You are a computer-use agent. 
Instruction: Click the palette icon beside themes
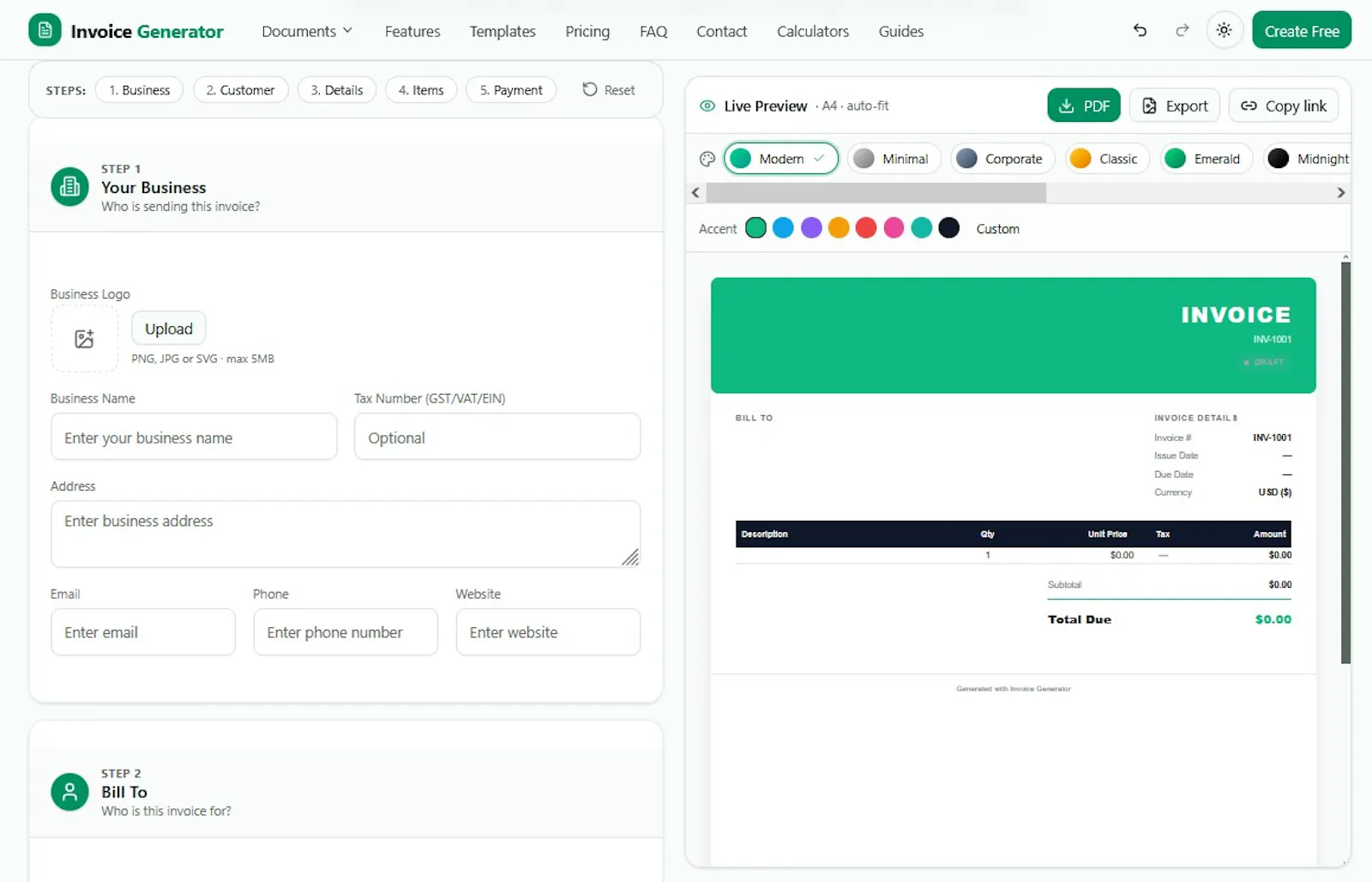point(707,159)
